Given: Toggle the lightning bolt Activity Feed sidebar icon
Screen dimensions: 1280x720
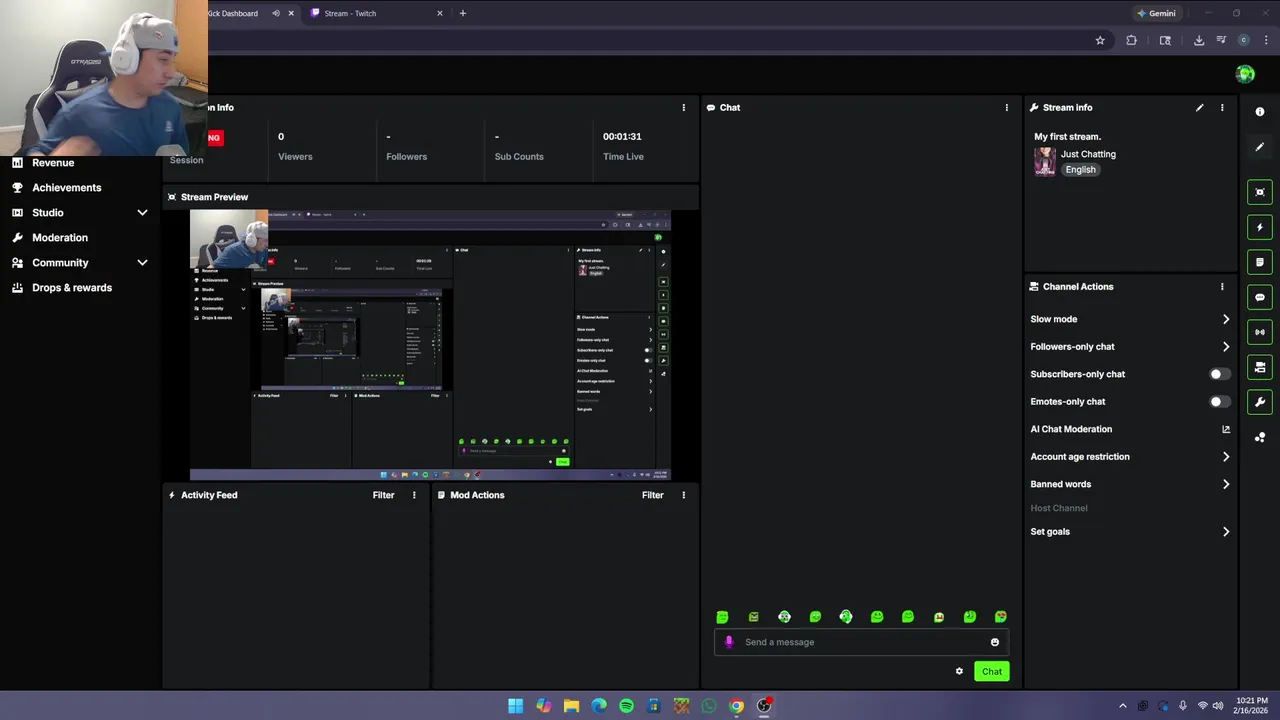Looking at the screenshot, I should point(1260,227).
